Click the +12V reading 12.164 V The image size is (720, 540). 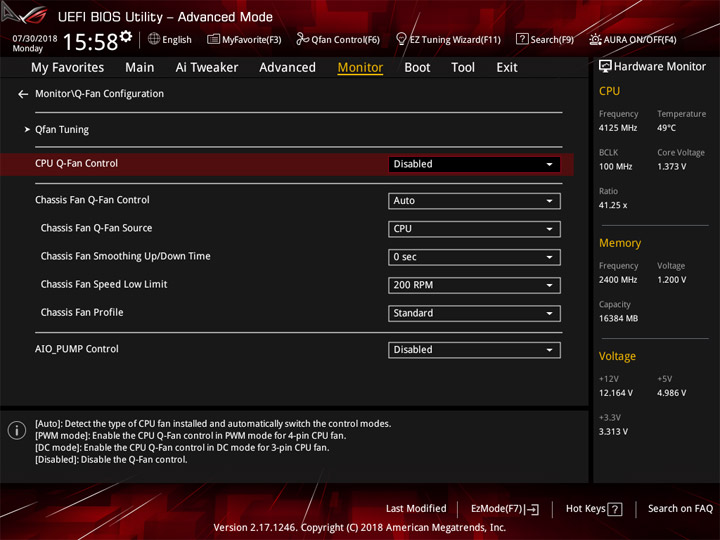(x=615, y=393)
